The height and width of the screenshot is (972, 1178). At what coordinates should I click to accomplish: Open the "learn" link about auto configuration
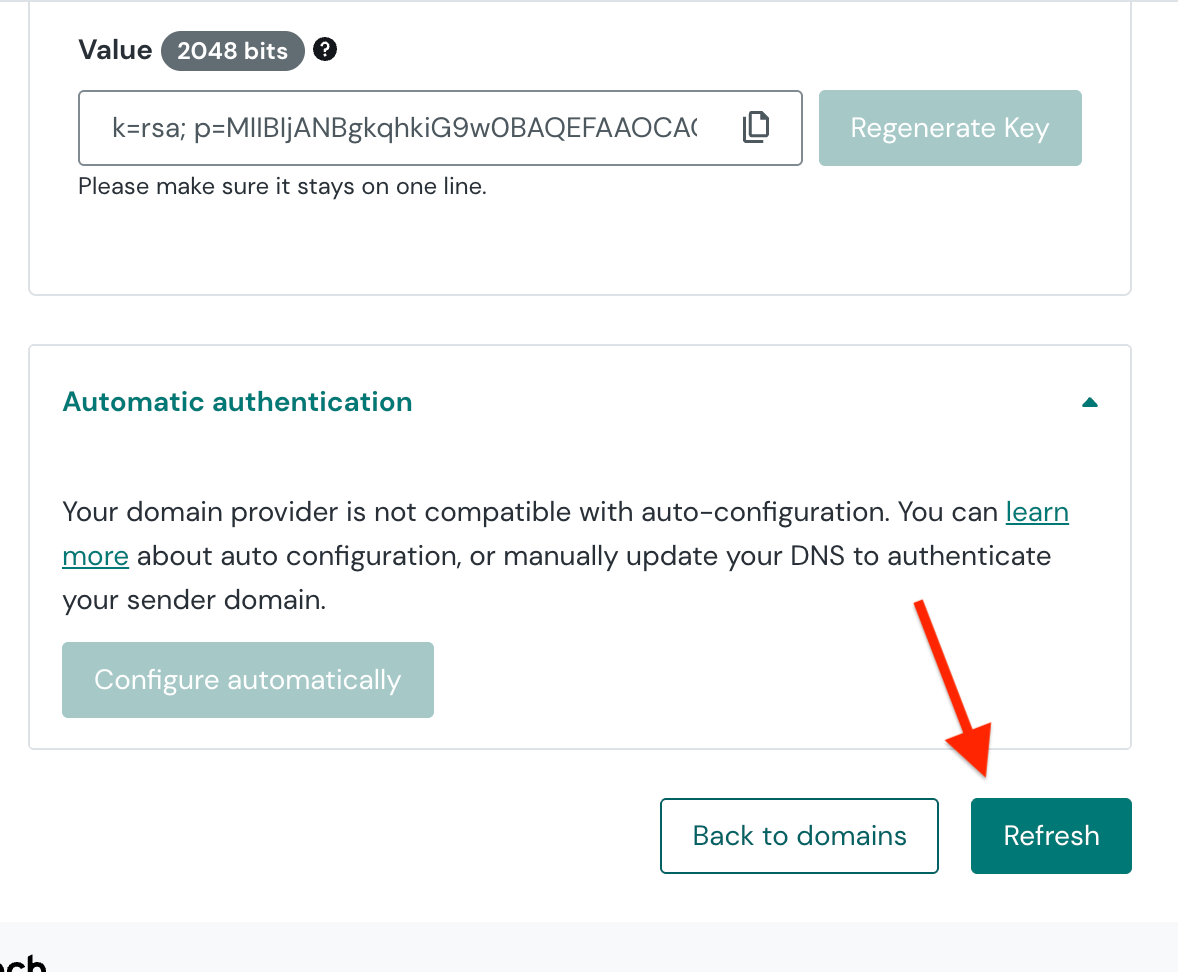tap(1037, 512)
